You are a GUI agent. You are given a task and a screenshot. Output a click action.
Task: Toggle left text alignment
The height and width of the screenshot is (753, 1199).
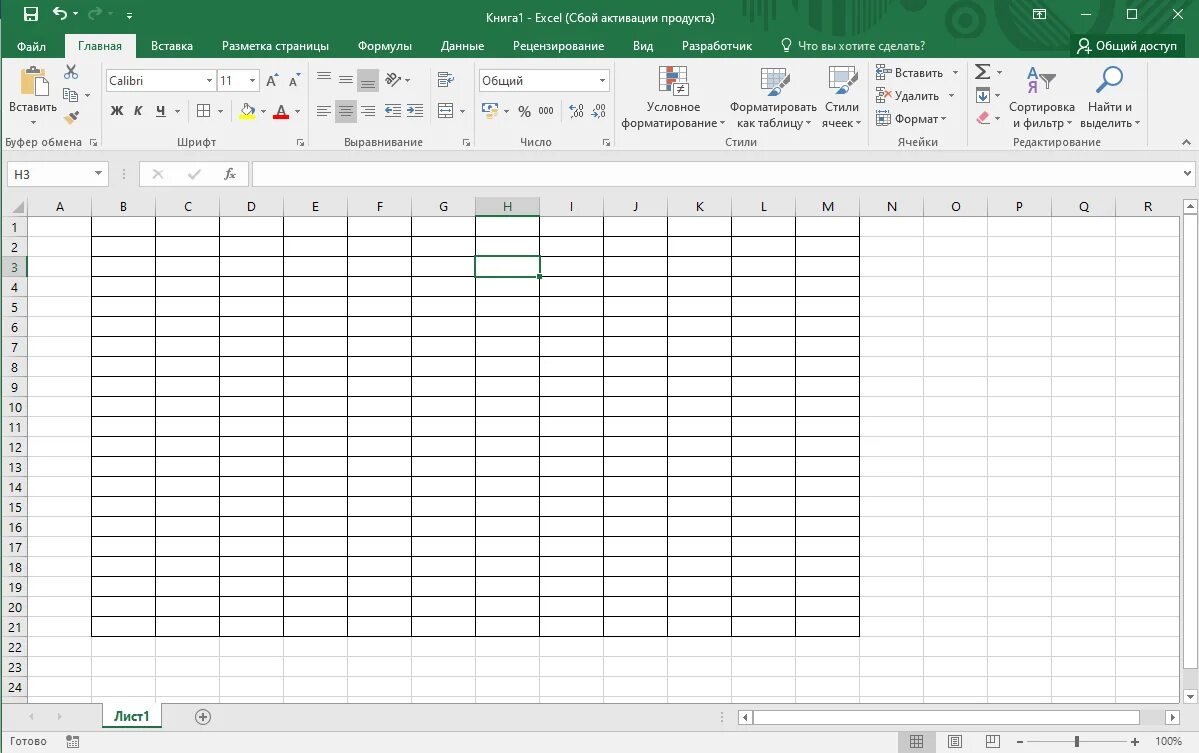point(324,111)
